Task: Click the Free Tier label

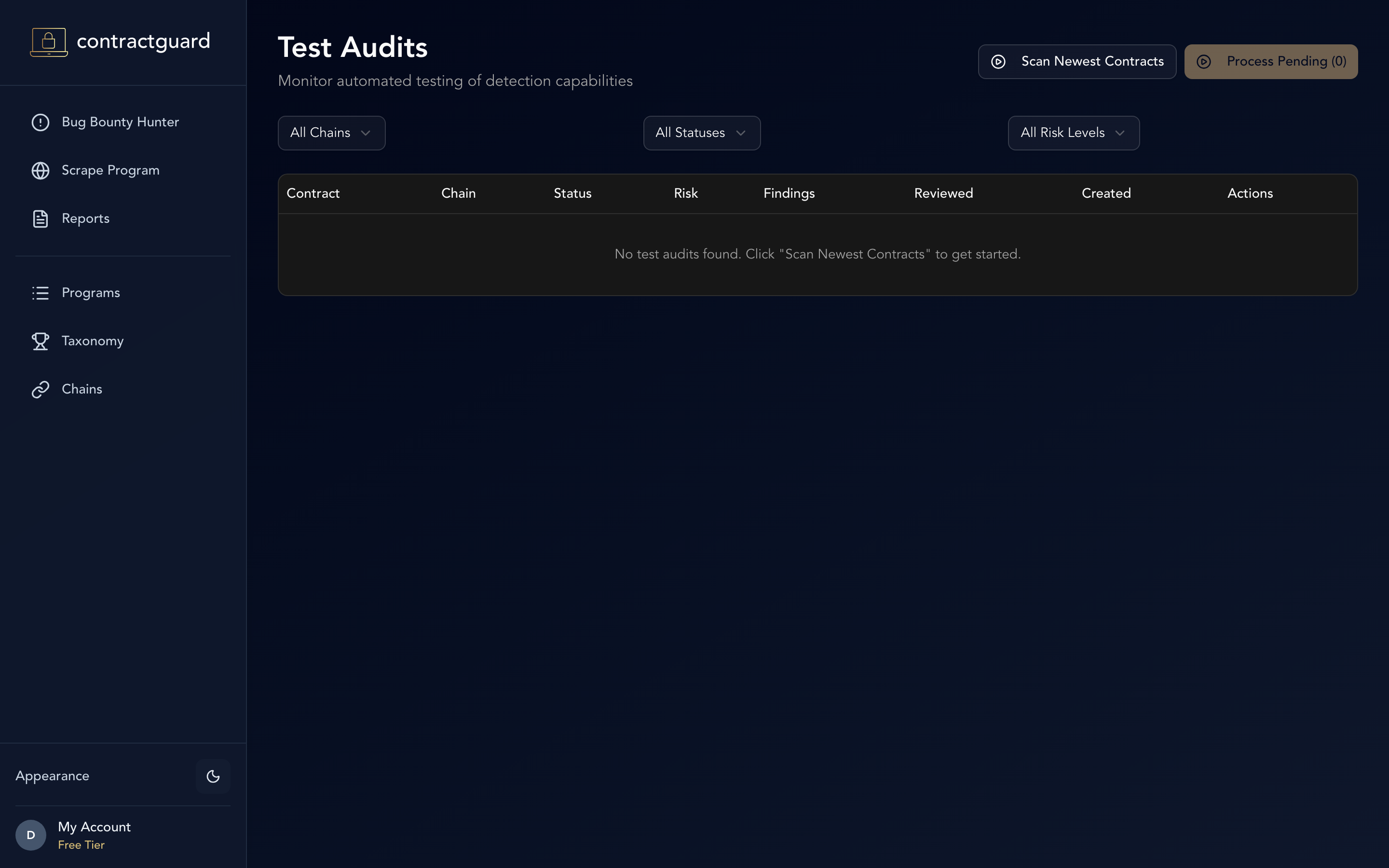Action: click(81, 845)
